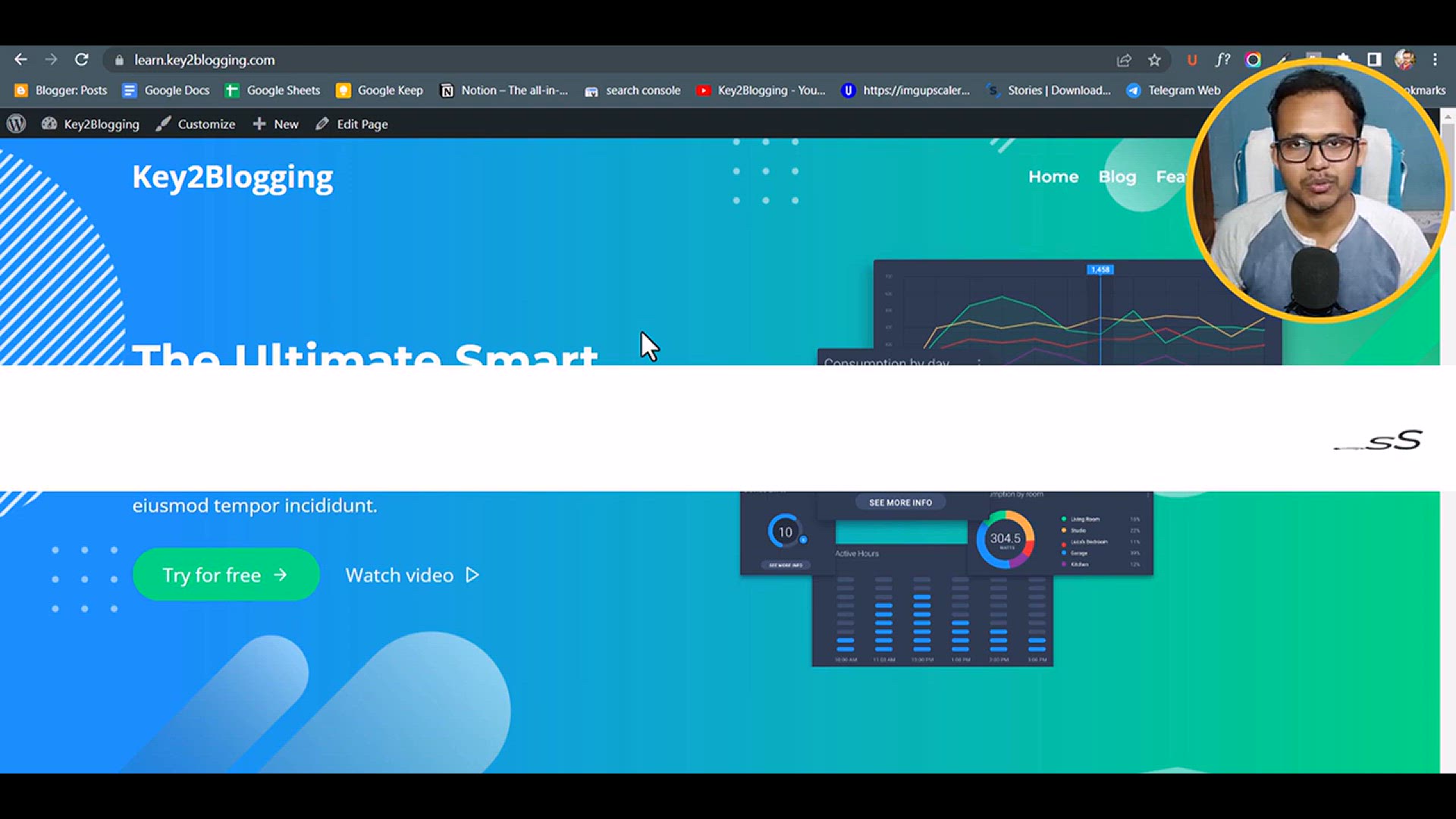Reload the page with refresh icon

[x=82, y=59]
